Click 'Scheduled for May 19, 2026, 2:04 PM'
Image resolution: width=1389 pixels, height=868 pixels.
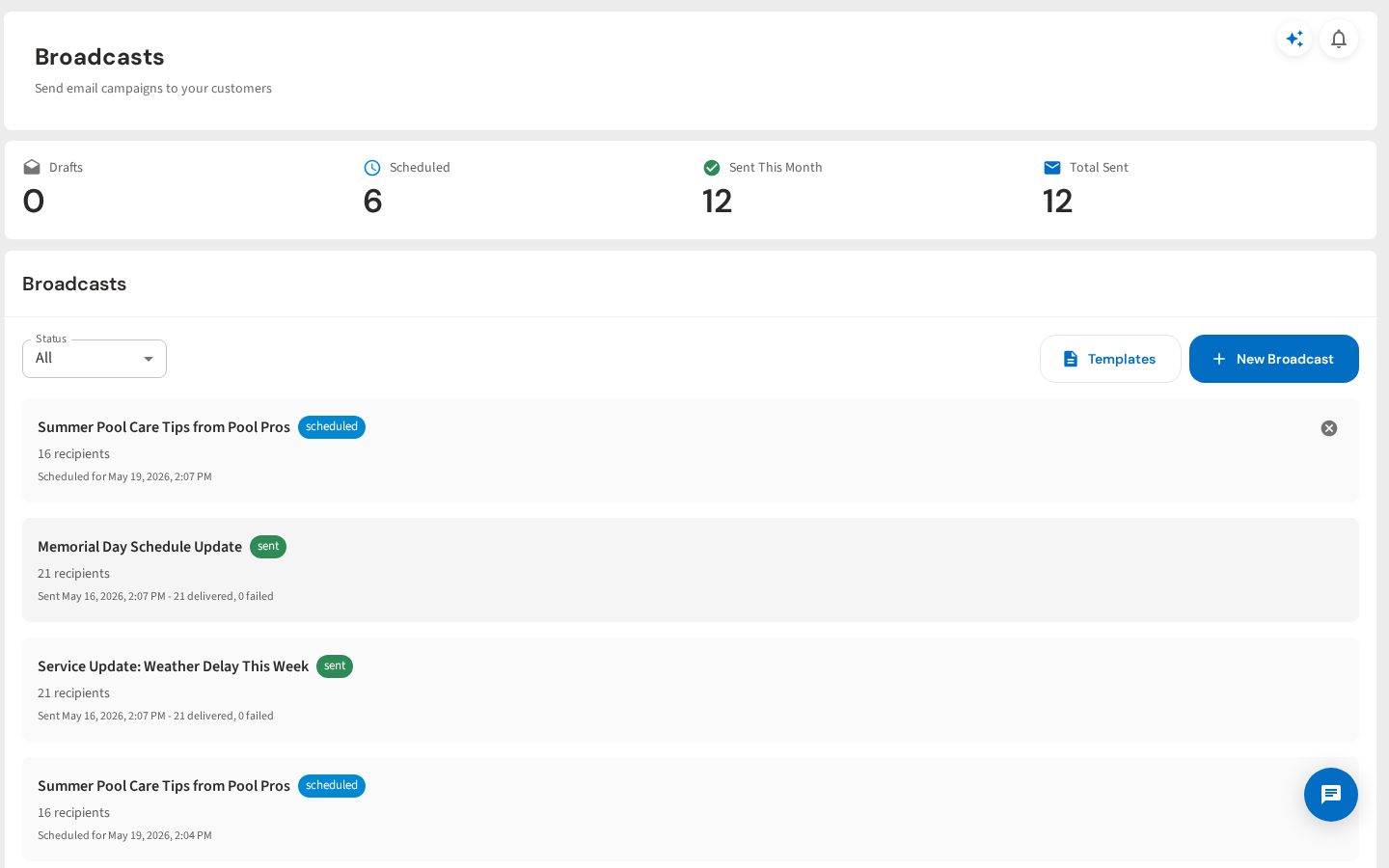coord(124,836)
